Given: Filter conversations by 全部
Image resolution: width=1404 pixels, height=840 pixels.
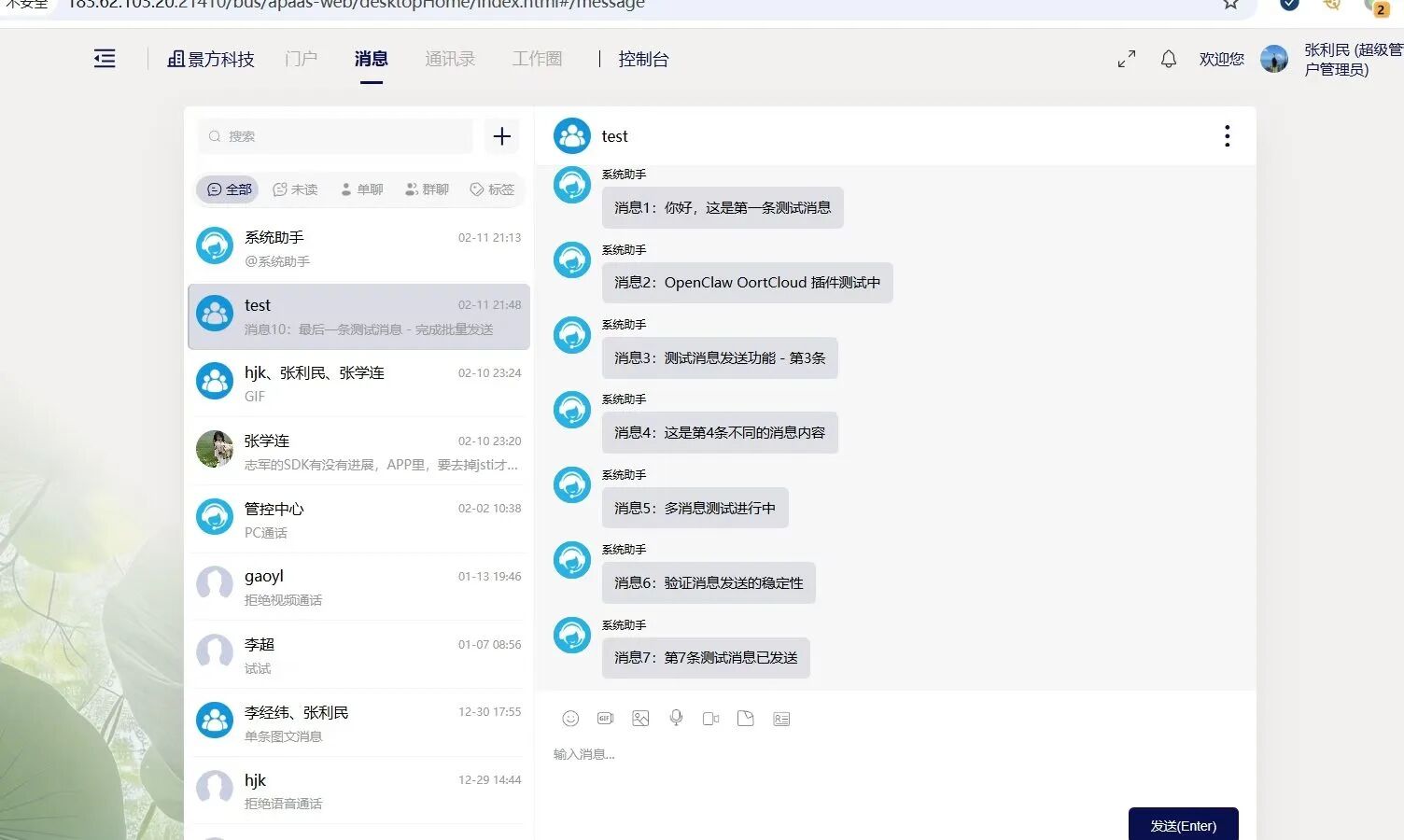Looking at the screenshot, I should 228,189.
